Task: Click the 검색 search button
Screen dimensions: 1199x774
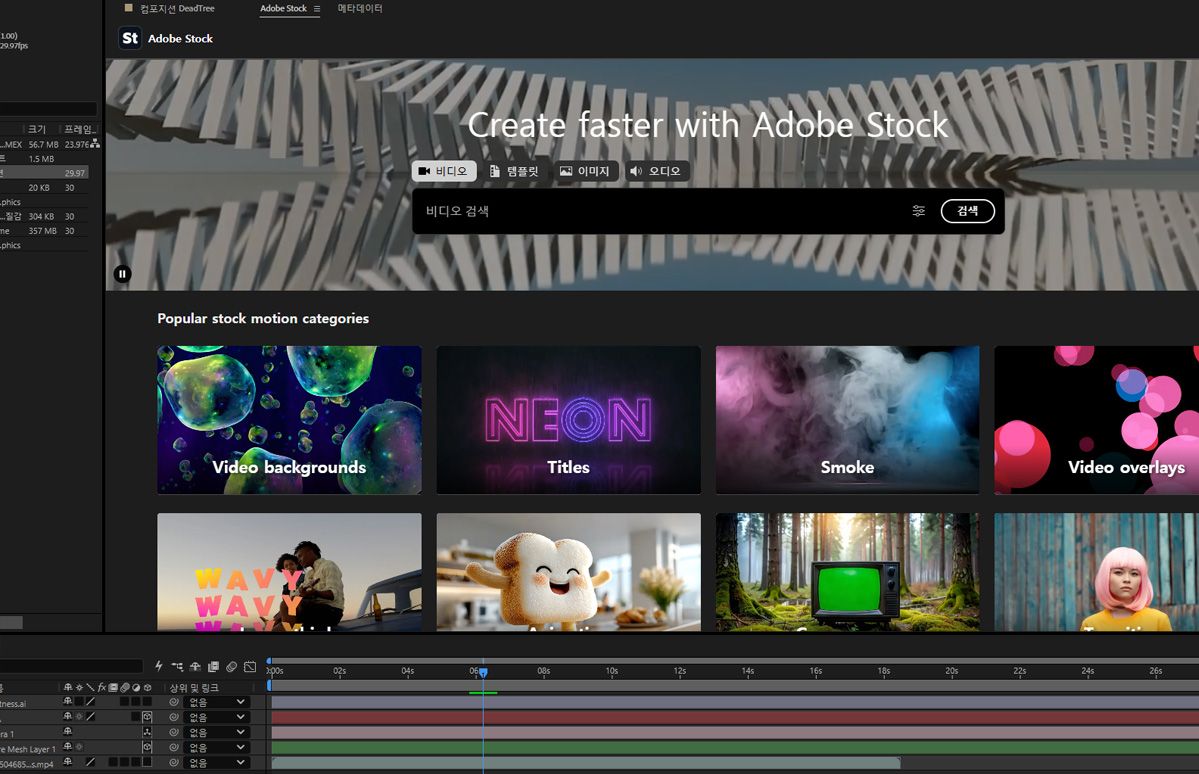Action: tap(967, 211)
